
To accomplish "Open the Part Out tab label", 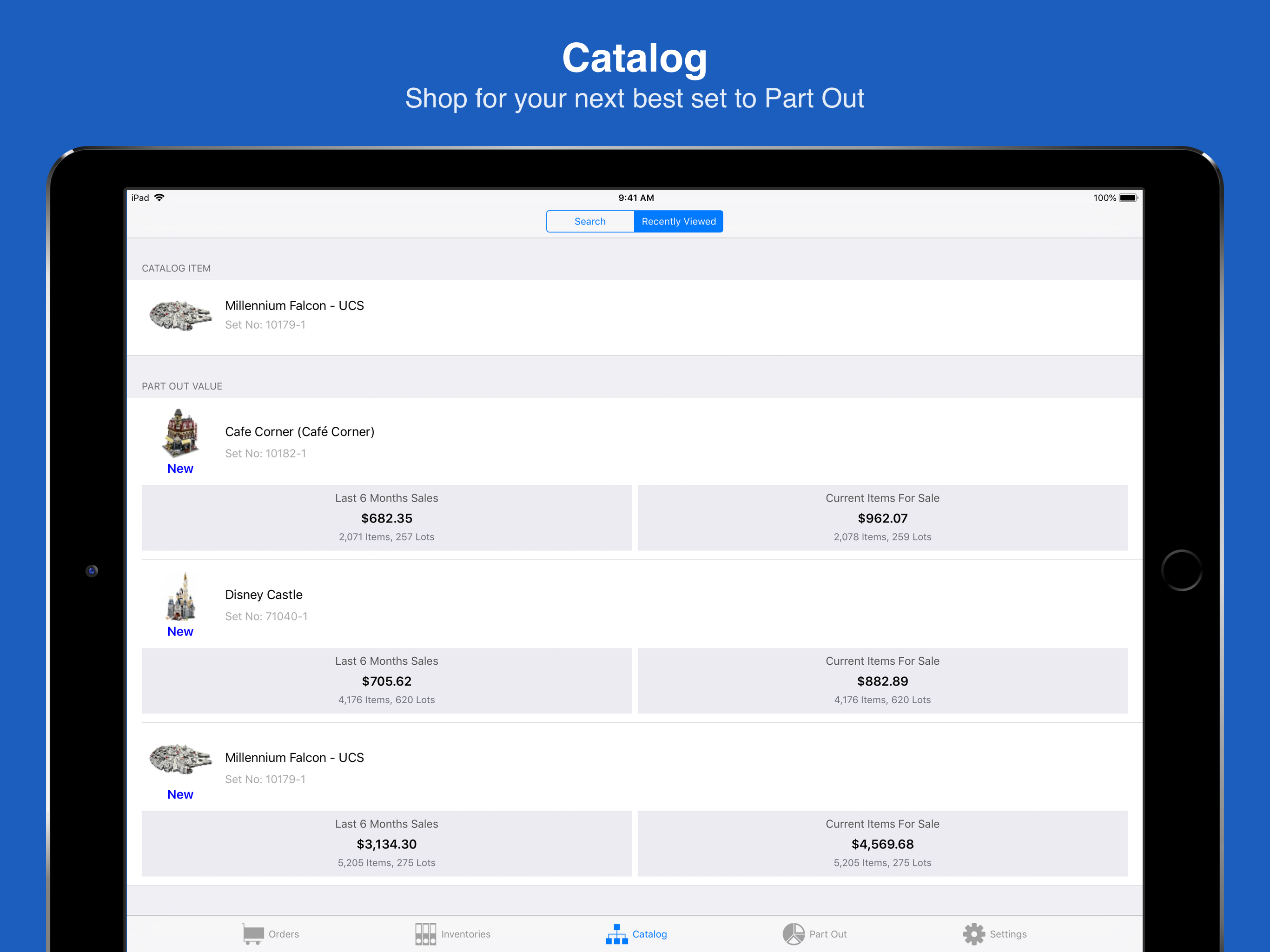I will point(828,933).
